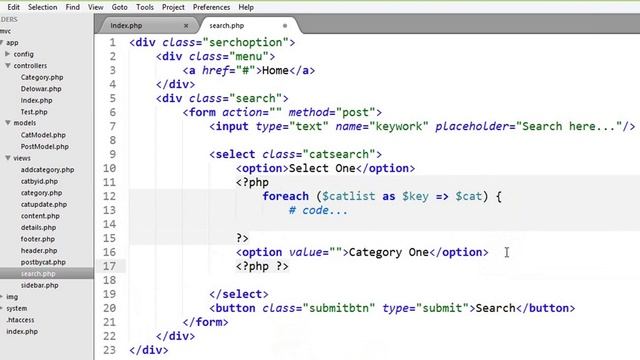Open the Goto menu
640x360 pixels.
coord(120,7)
